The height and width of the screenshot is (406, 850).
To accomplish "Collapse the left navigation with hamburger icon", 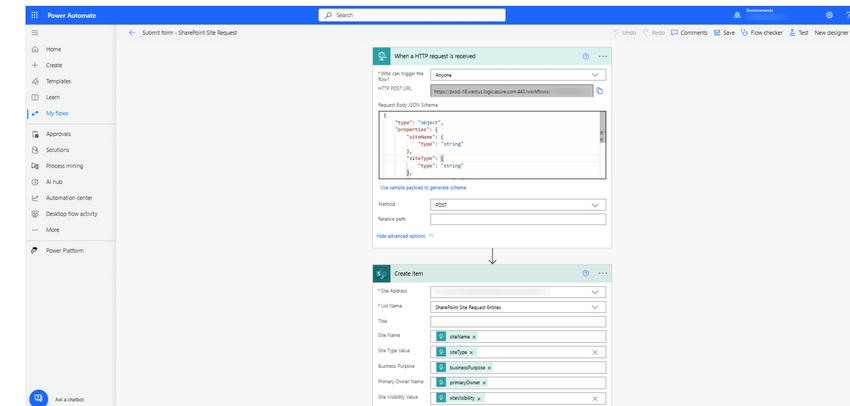I will (35, 33).
